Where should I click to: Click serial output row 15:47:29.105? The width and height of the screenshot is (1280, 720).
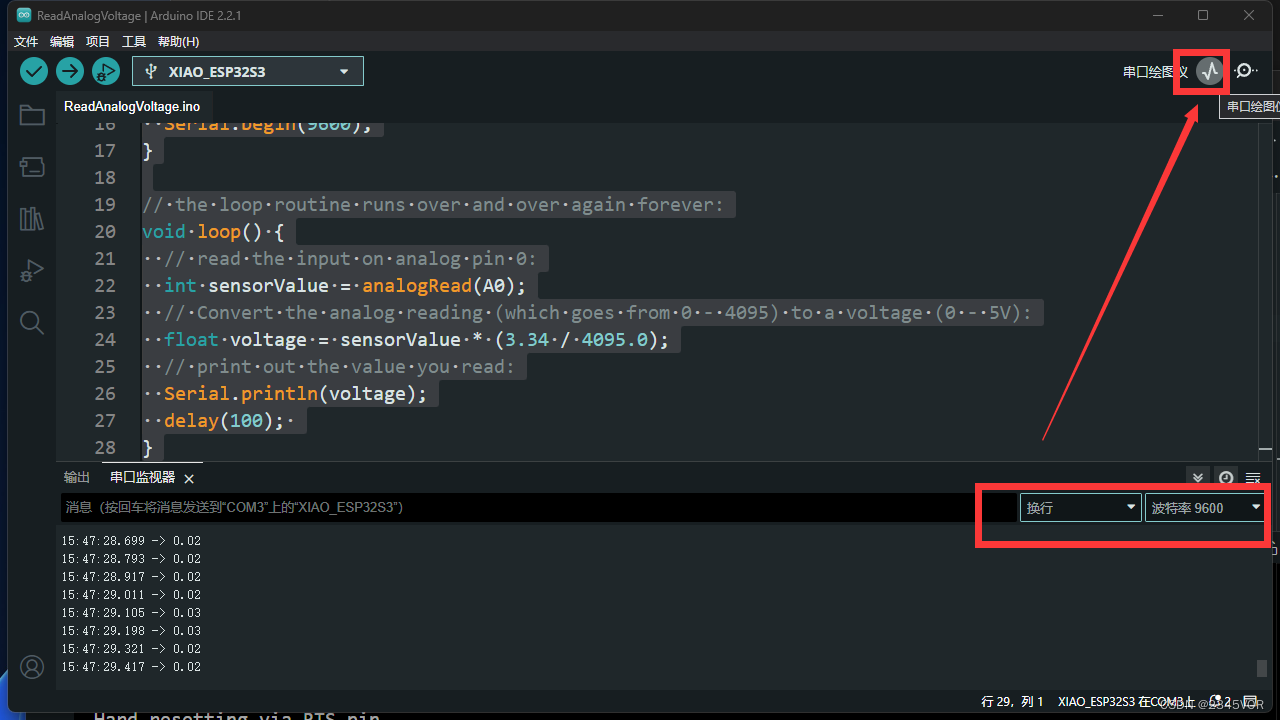pyautogui.click(x=131, y=613)
